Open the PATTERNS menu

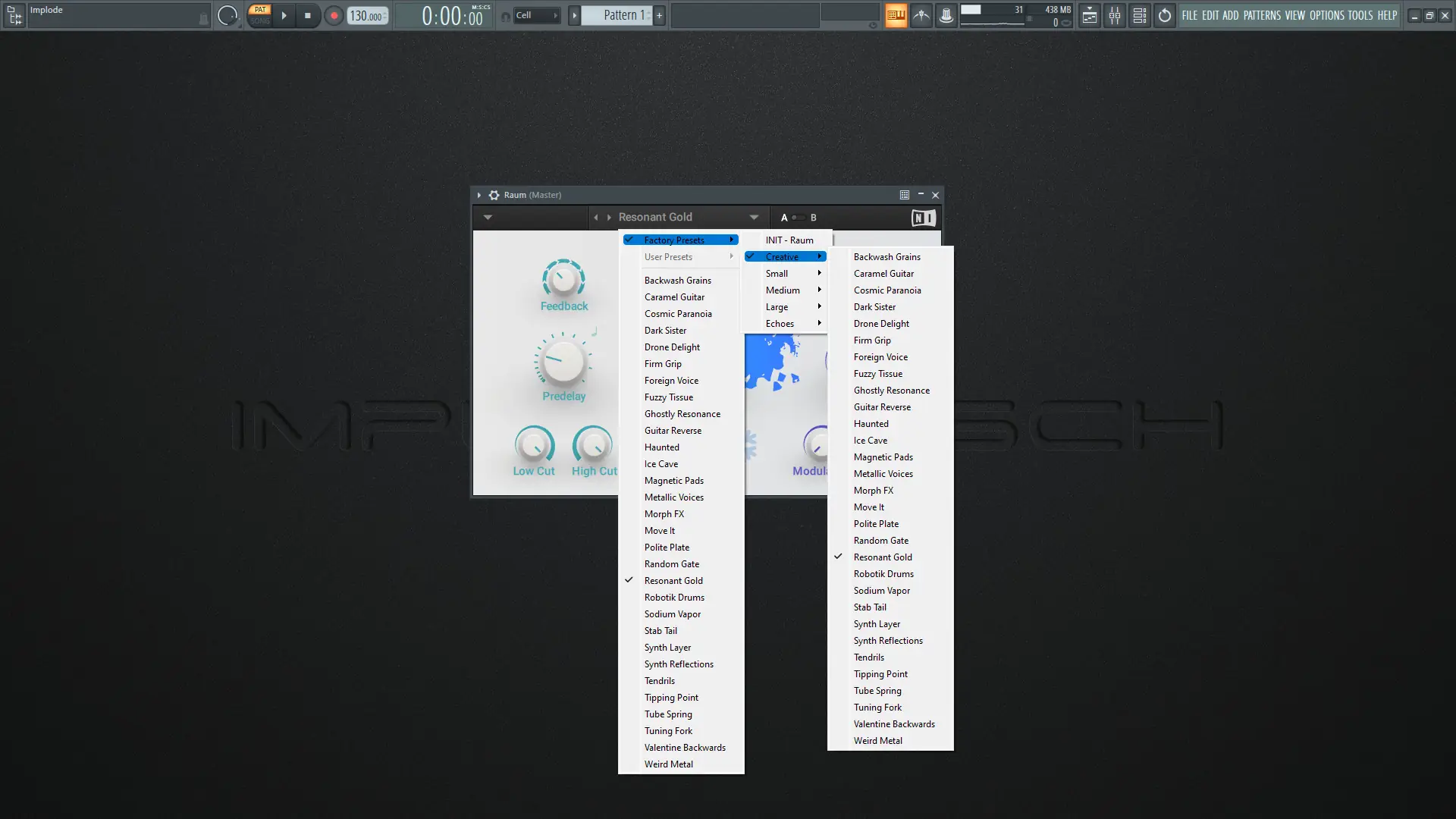point(1262,15)
